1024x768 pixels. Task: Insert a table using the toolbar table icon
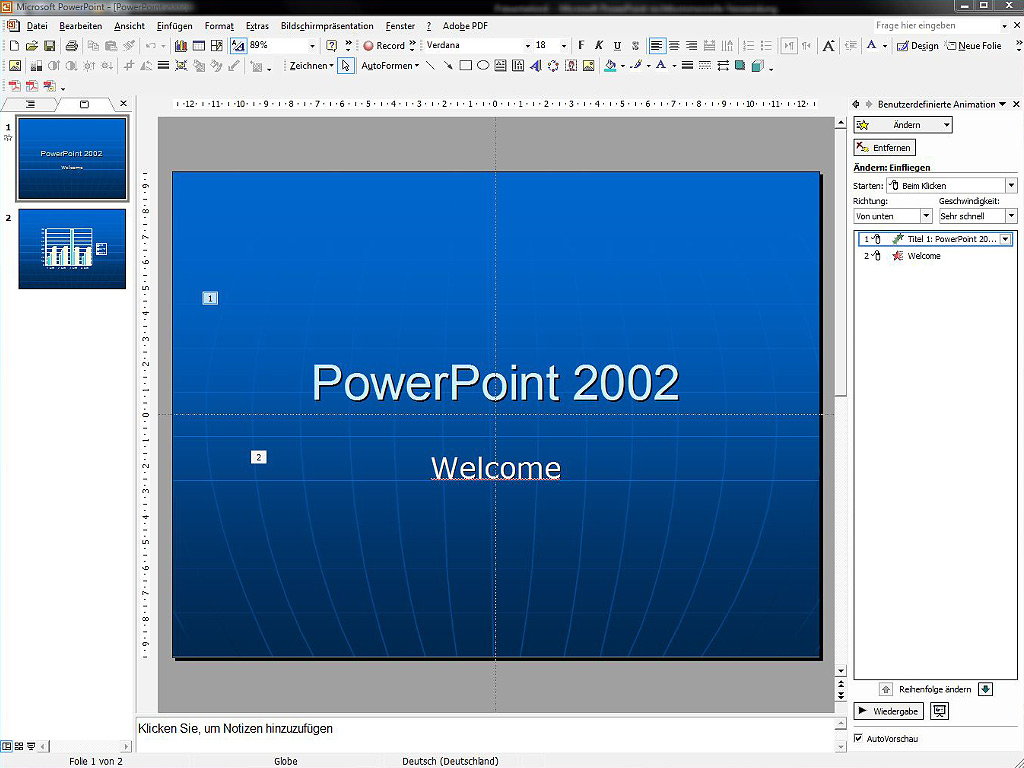click(x=199, y=46)
